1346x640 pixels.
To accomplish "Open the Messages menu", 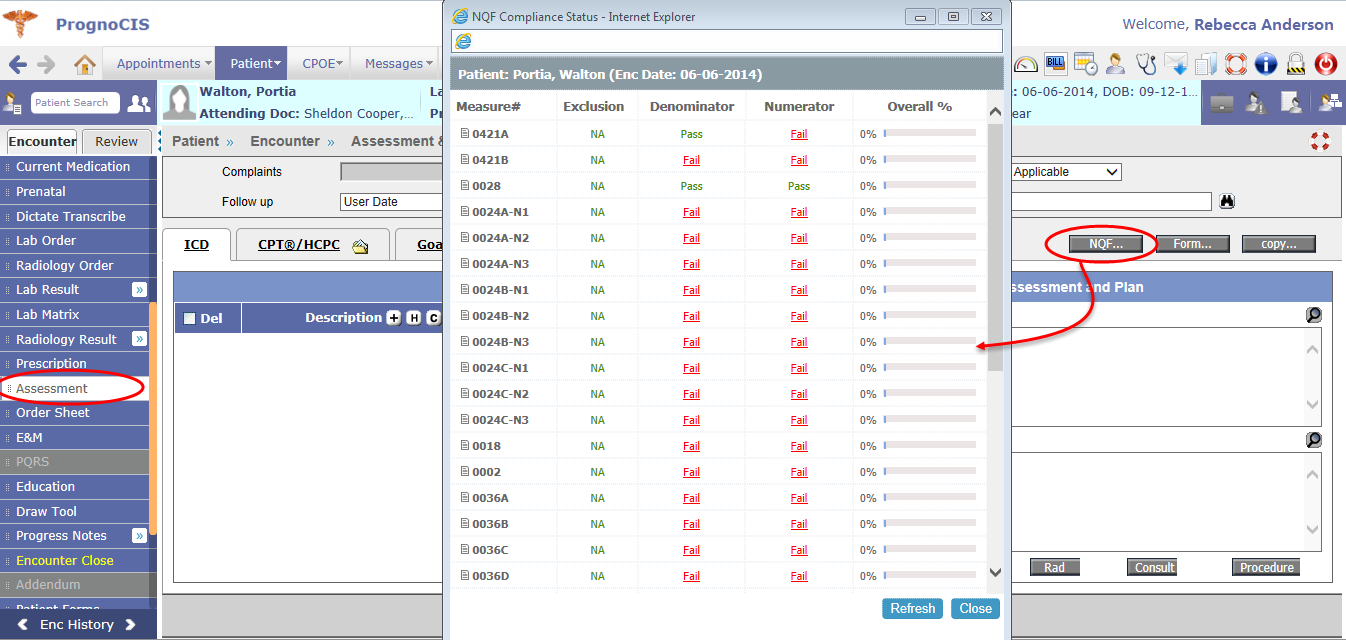I will click(x=397, y=64).
